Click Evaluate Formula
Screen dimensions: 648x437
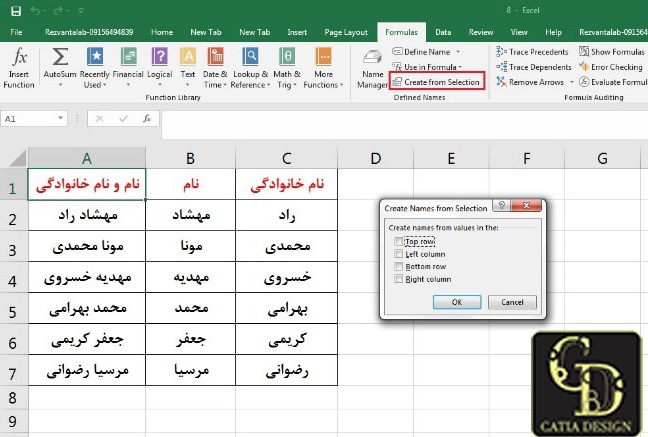pyautogui.click(x=613, y=82)
